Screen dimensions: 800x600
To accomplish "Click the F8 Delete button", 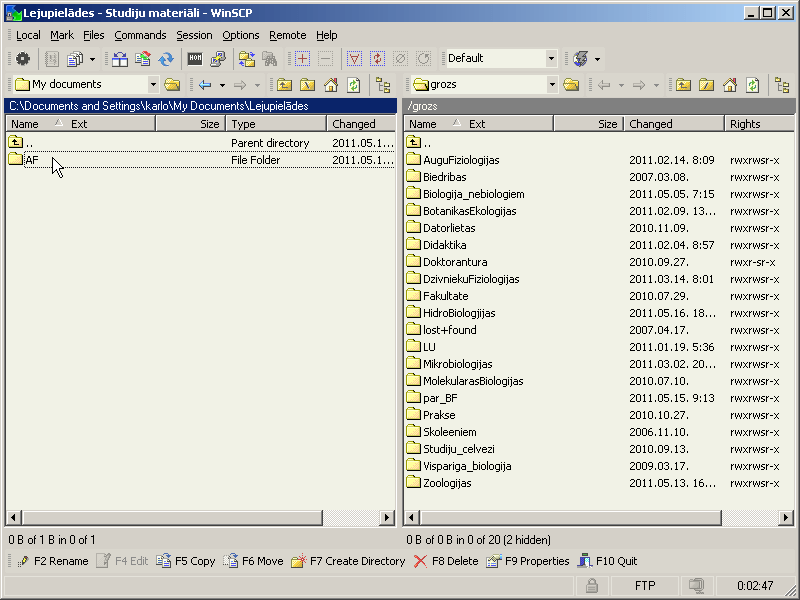I will tap(446, 561).
